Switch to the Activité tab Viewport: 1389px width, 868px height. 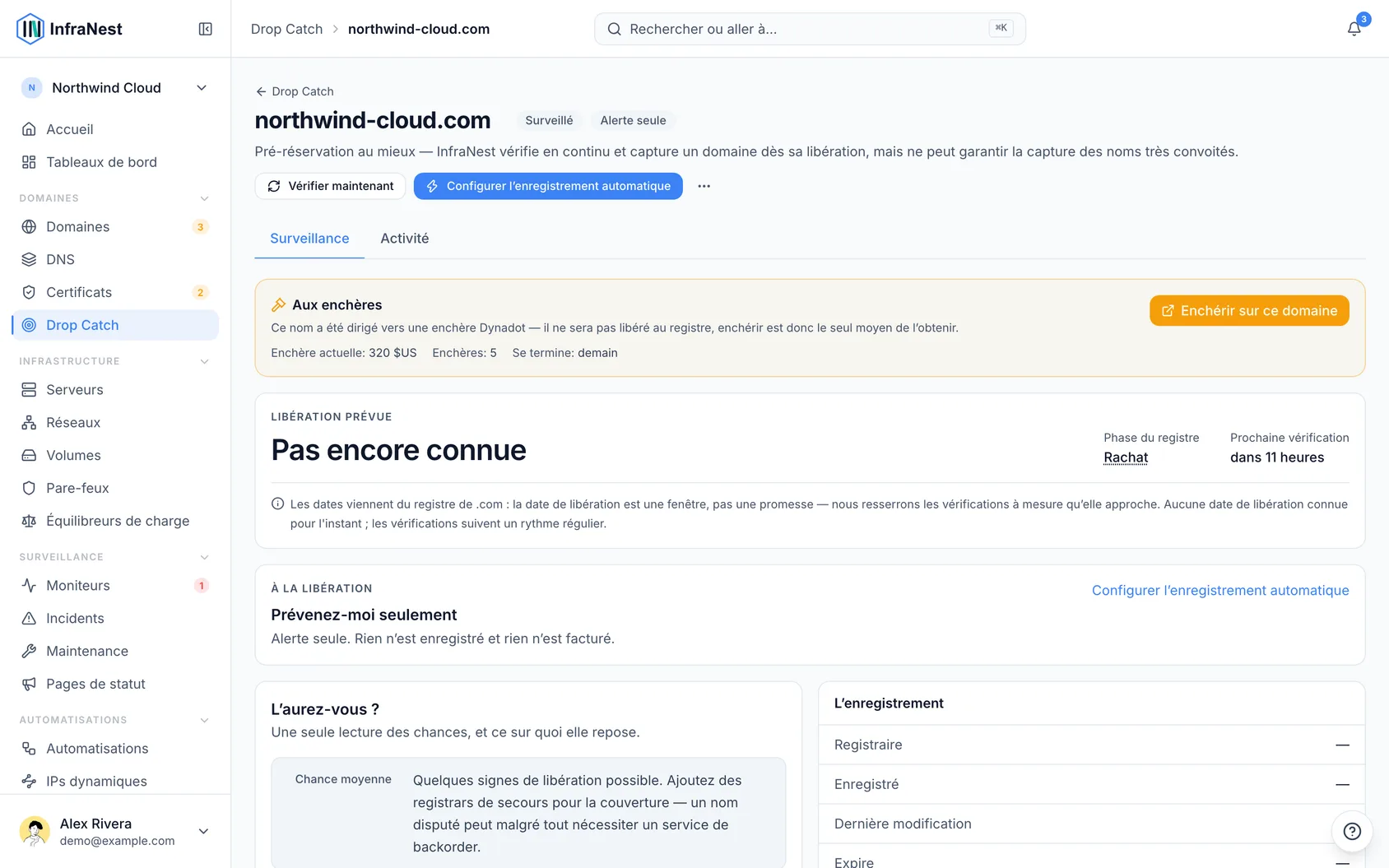(405, 239)
